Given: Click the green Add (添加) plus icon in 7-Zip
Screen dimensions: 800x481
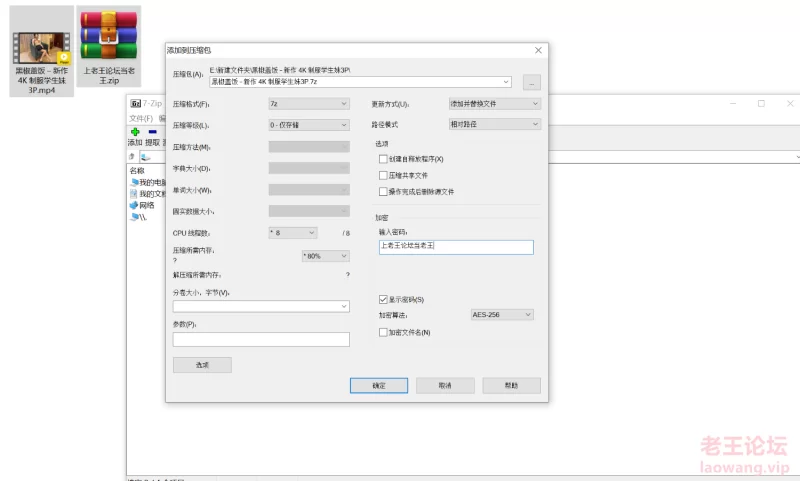Looking at the screenshot, I should [x=135, y=132].
